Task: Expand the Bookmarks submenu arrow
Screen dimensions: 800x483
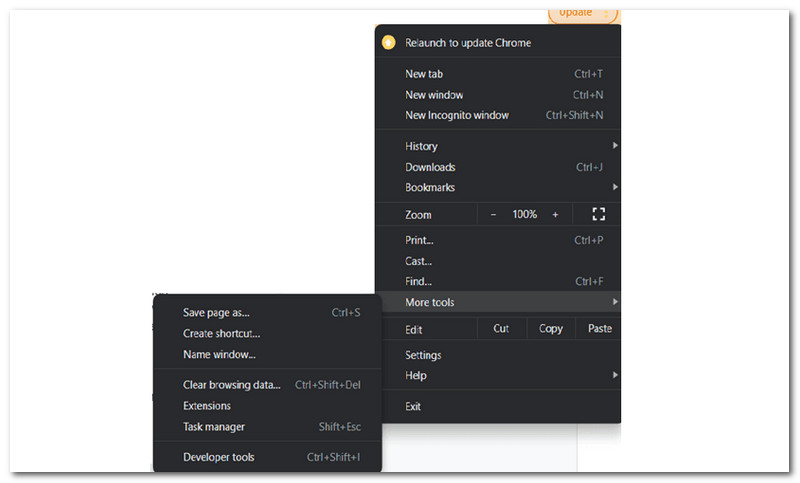Action: coord(615,187)
